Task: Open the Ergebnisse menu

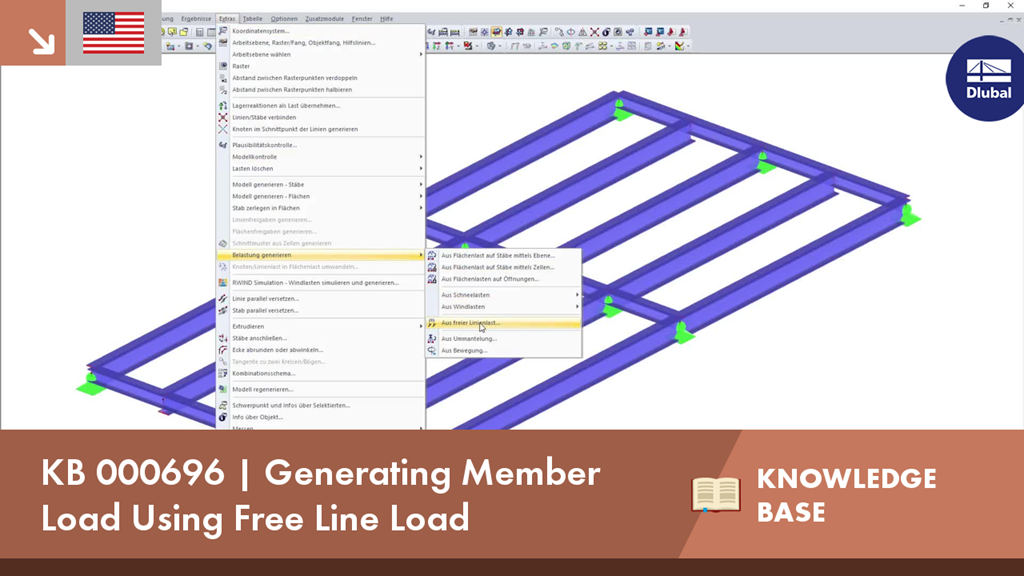Action: (196, 19)
